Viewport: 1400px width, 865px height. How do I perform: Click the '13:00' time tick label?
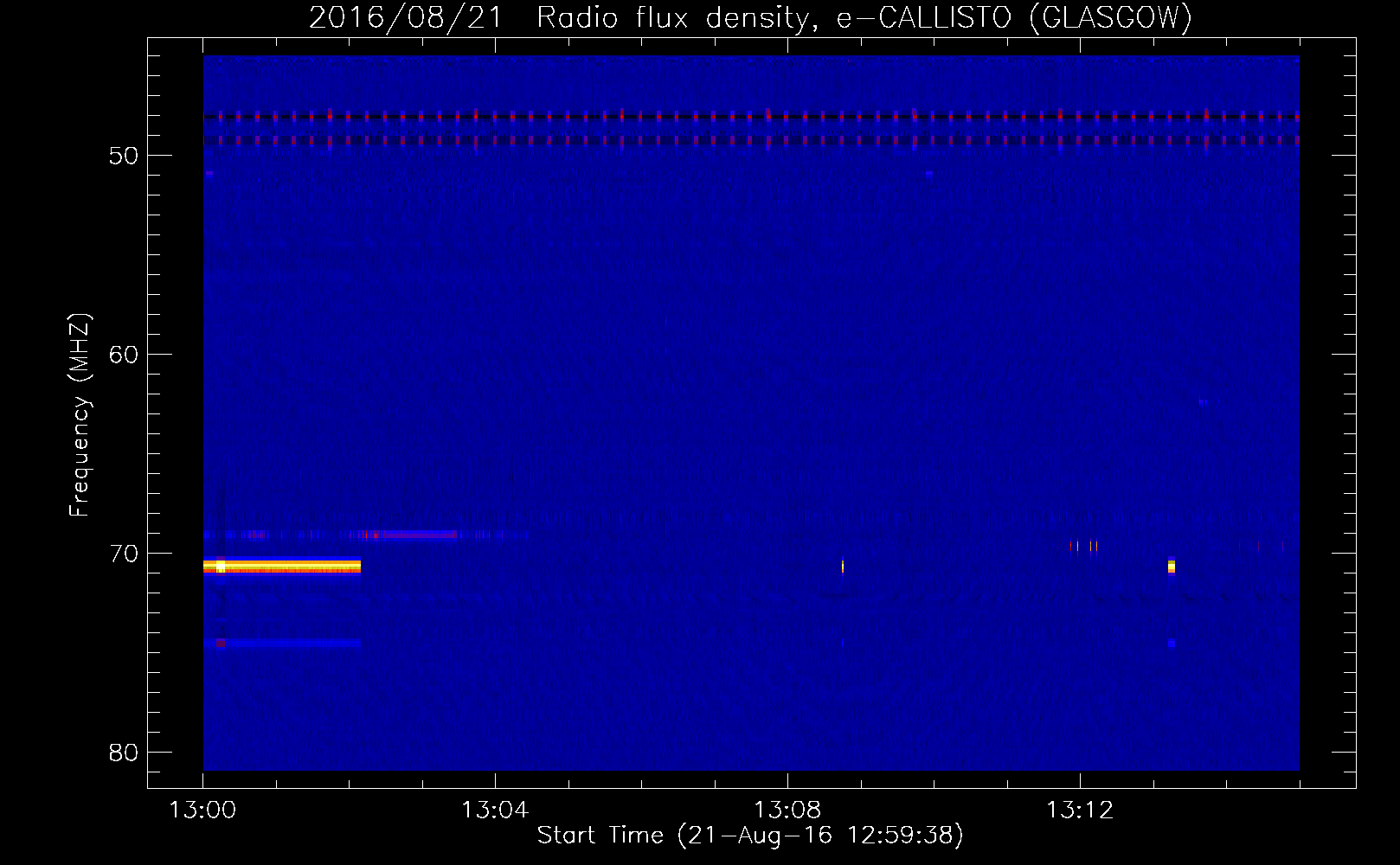point(202,811)
